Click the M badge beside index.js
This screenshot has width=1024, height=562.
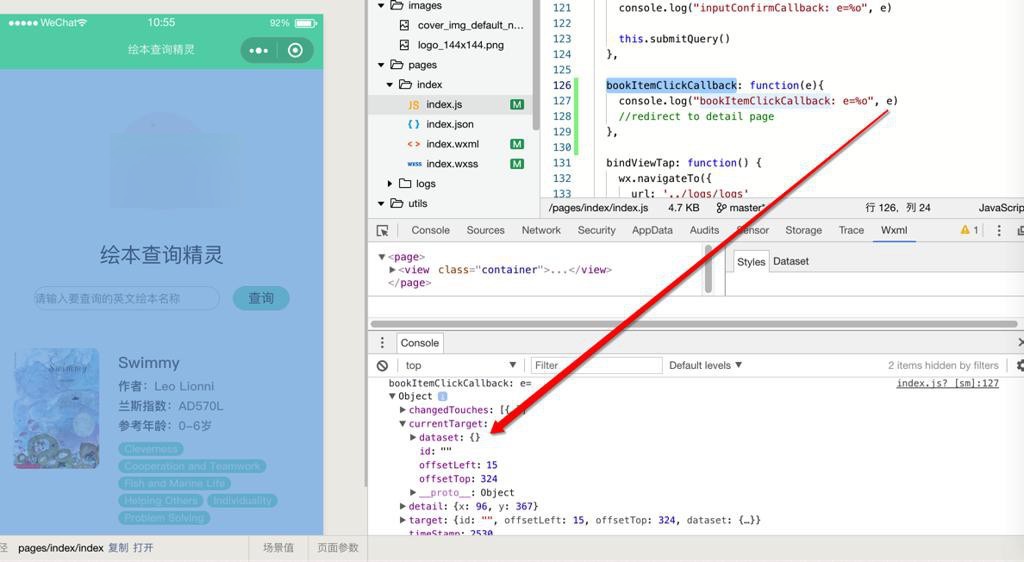tap(517, 104)
